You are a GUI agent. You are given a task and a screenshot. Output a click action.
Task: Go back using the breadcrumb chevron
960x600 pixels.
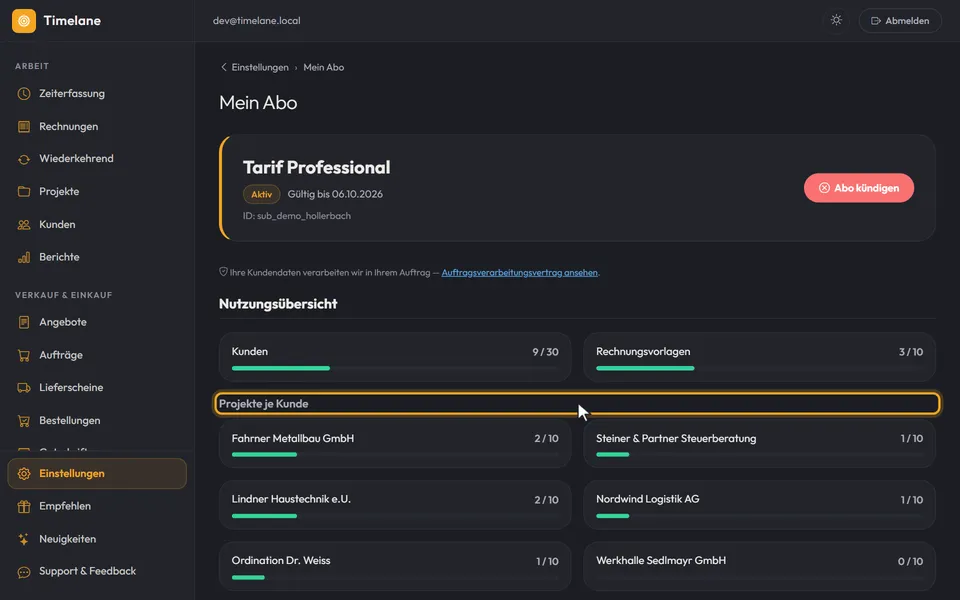coord(223,67)
